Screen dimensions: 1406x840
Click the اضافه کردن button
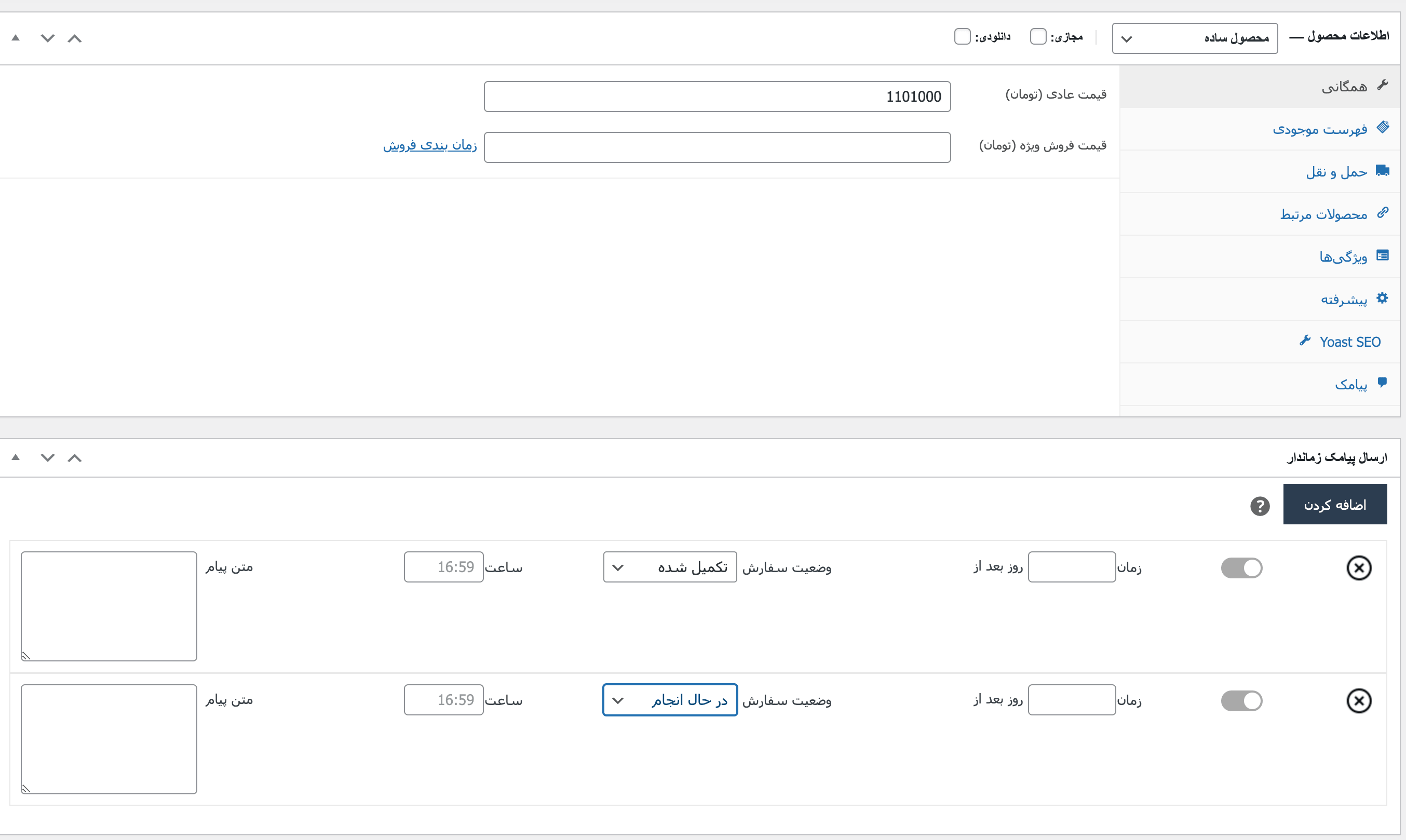coord(1335,504)
